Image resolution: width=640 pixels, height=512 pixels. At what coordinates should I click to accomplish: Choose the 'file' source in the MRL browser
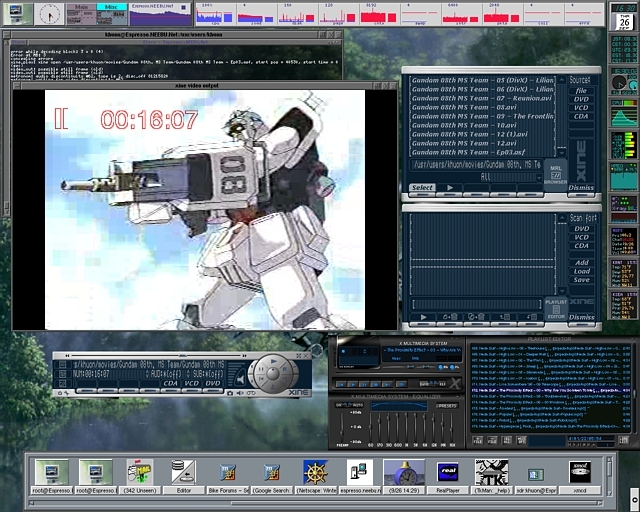[x=581, y=91]
